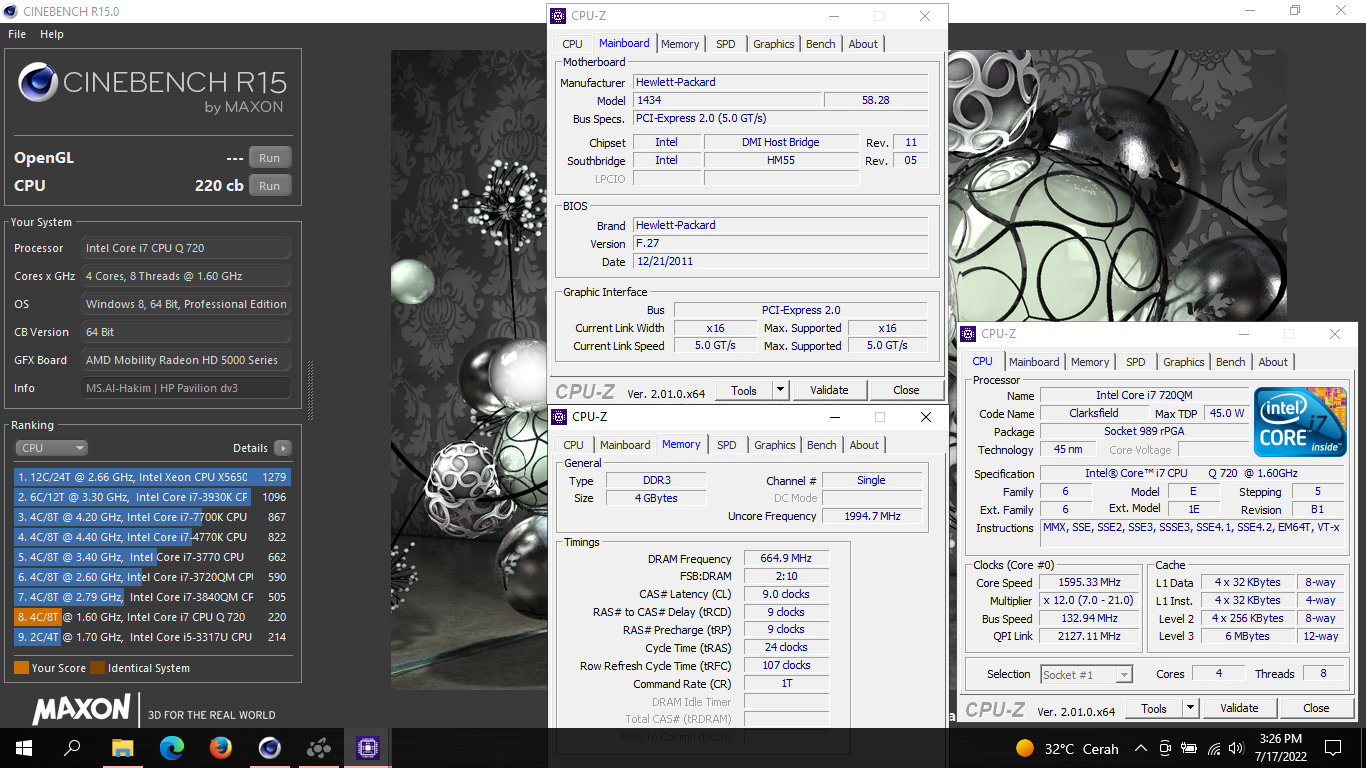The height and width of the screenshot is (768, 1366).
Task: Click the orange Your Score legend swatch
Action: (x=21, y=668)
